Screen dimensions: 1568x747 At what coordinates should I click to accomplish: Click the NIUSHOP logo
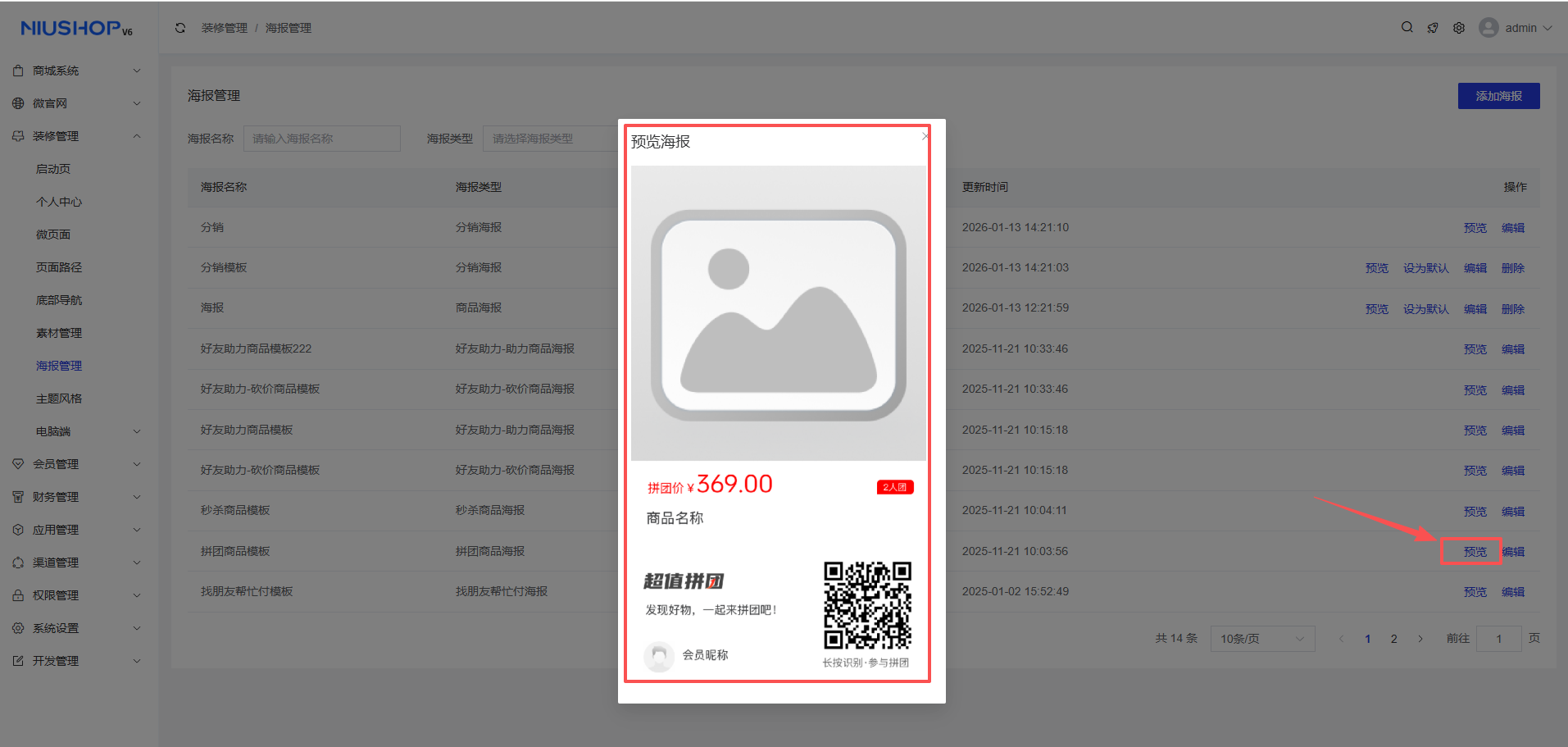click(76, 29)
